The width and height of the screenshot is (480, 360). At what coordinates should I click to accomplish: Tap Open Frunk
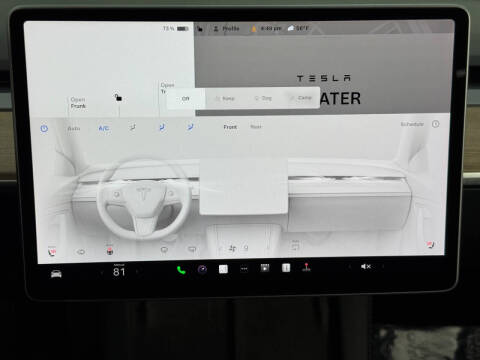pos(78,103)
